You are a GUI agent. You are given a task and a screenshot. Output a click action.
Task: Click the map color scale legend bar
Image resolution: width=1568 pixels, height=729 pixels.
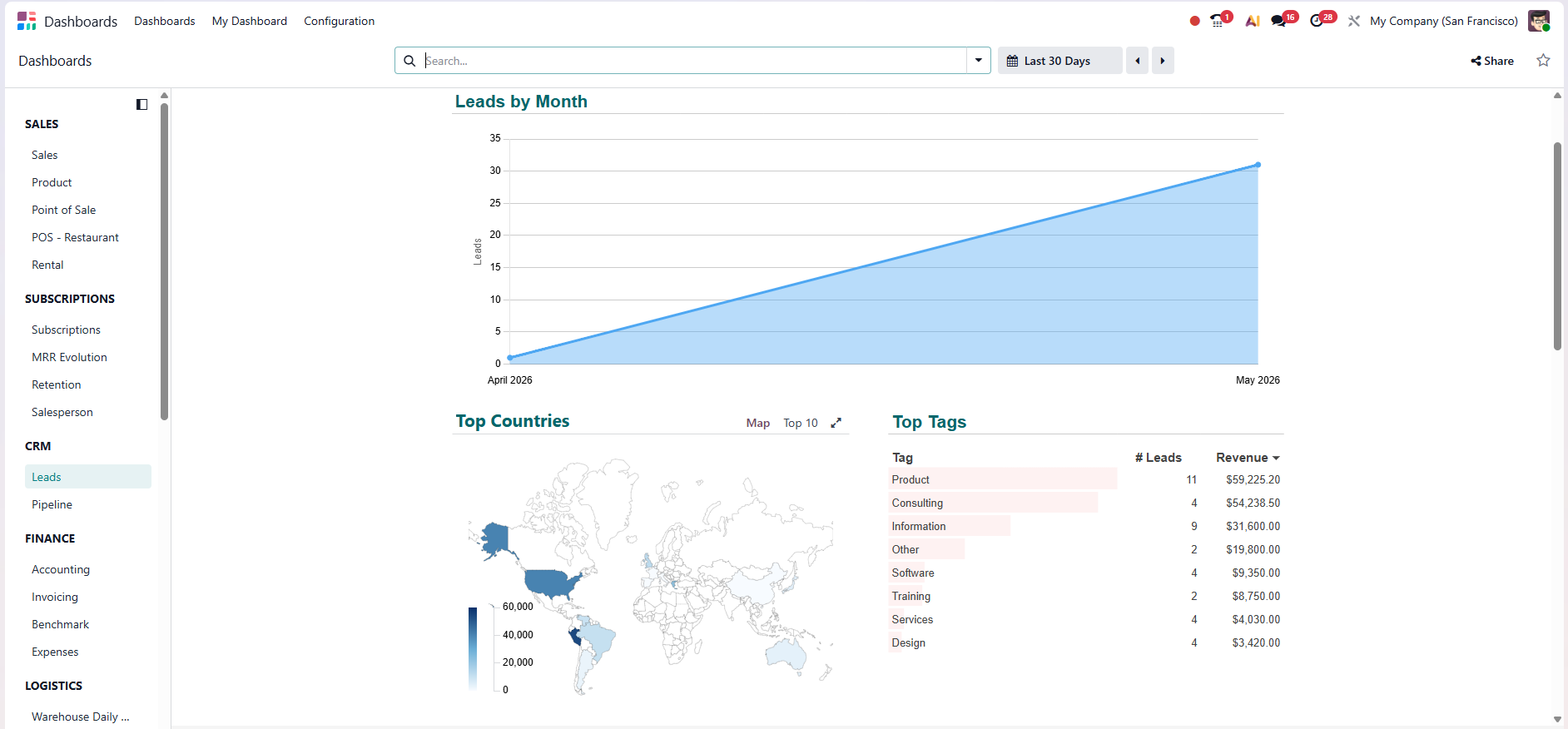coord(473,649)
